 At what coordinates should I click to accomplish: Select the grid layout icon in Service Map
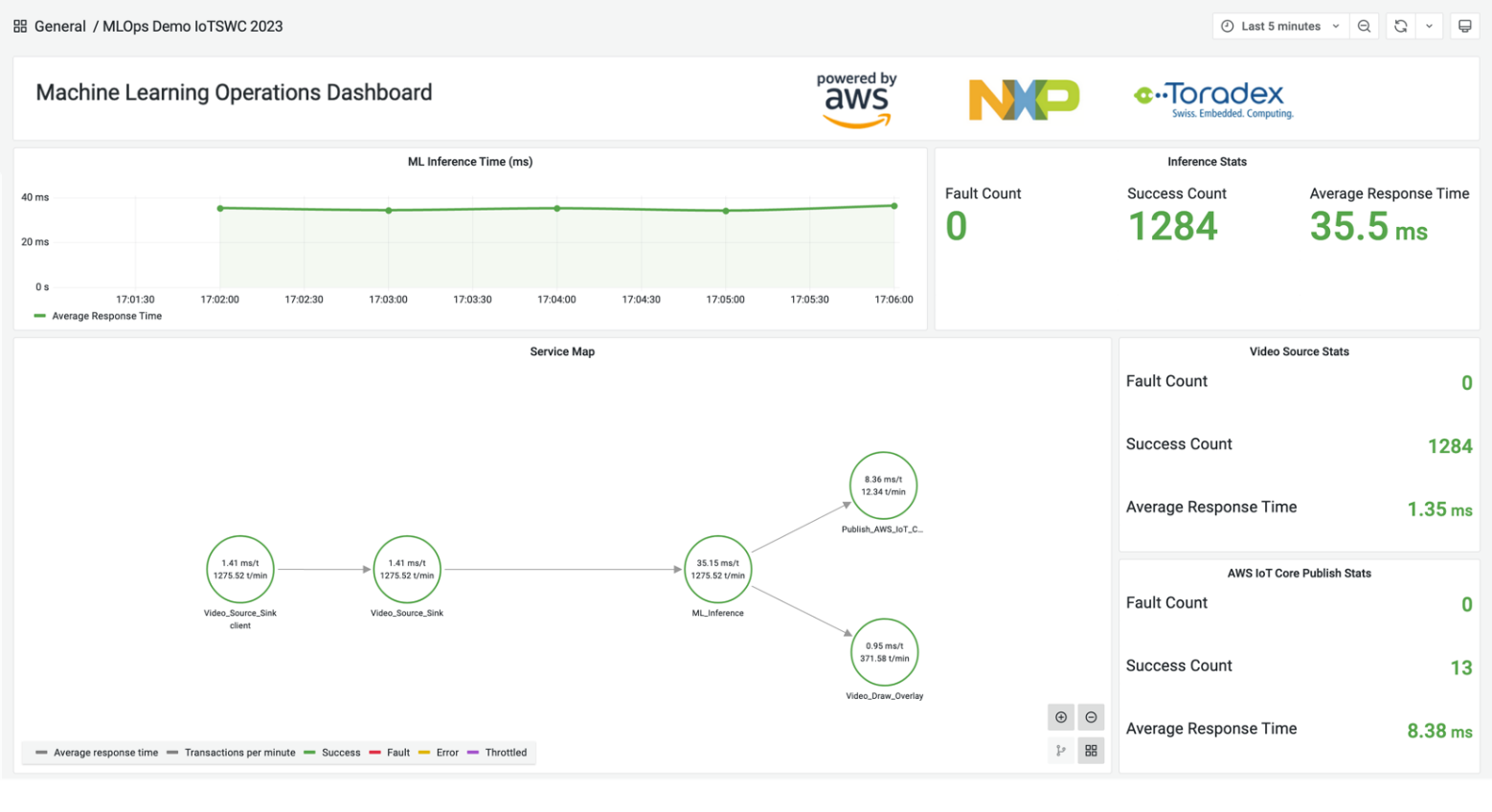[1091, 750]
